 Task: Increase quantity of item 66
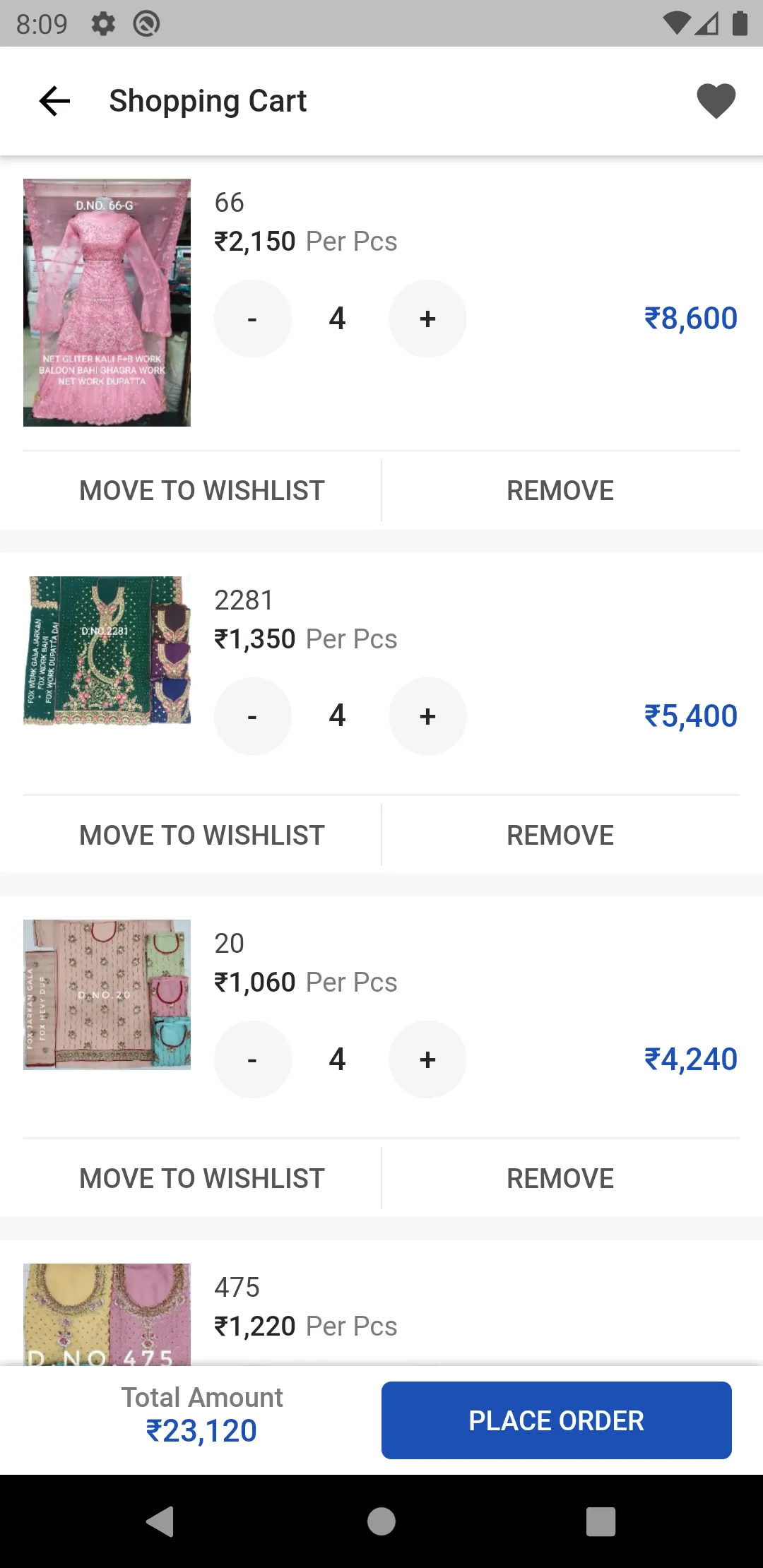tap(427, 319)
